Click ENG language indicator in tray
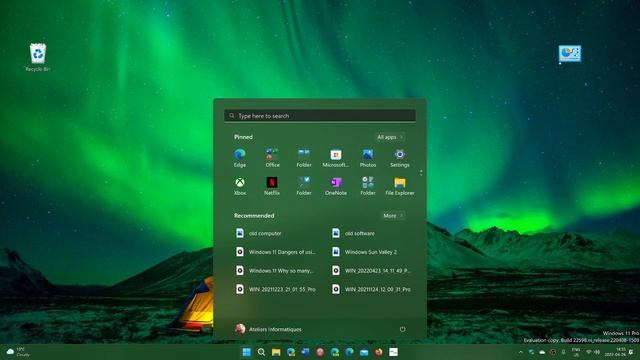The image size is (640, 360). tap(576, 352)
